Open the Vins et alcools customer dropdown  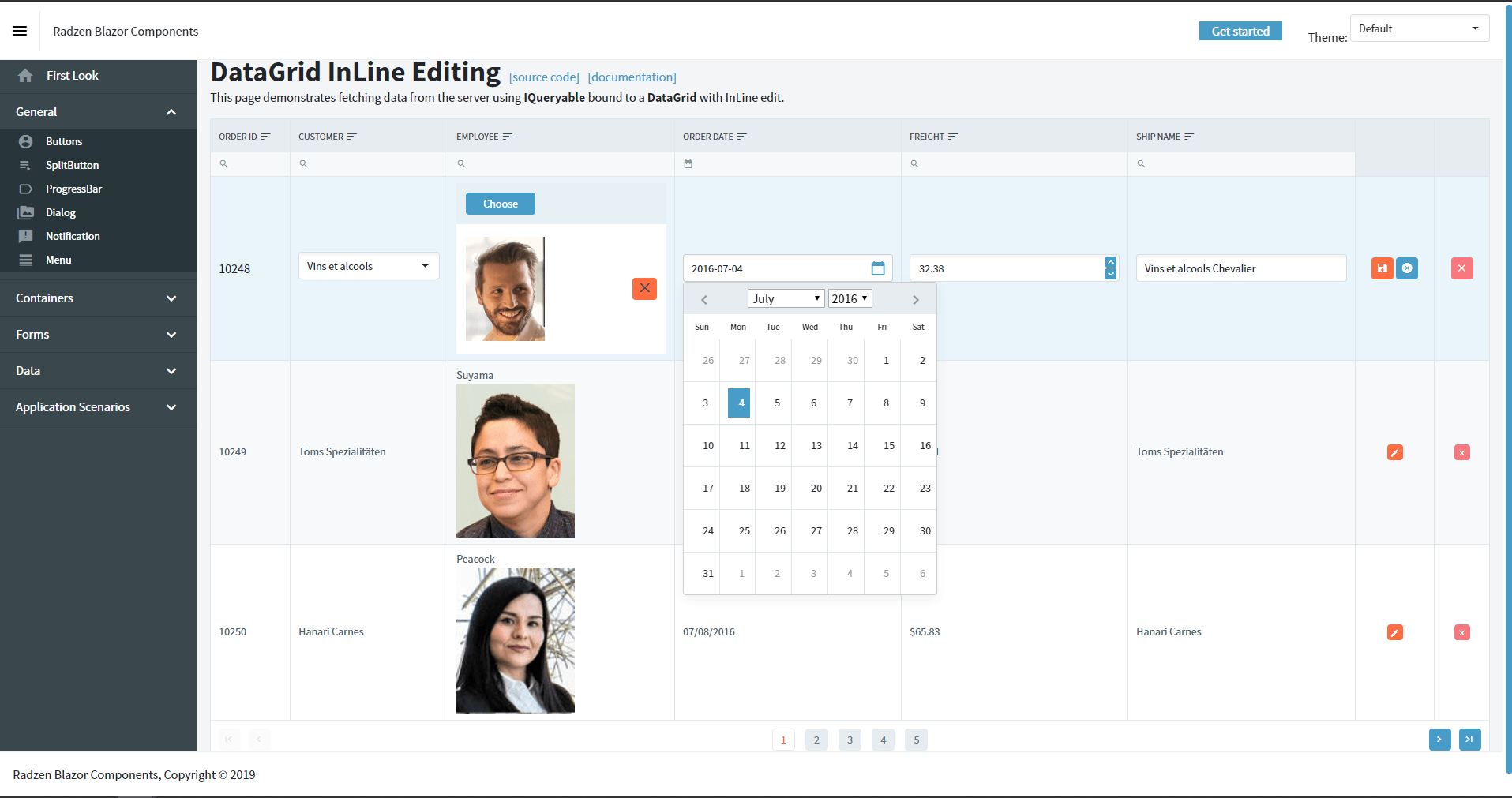pos(369,266)
